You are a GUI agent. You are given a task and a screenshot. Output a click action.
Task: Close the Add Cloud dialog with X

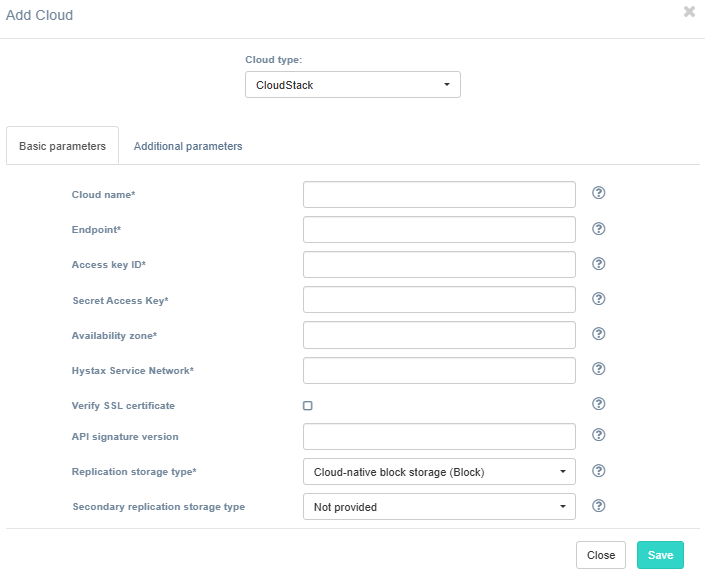coord(689,12)
